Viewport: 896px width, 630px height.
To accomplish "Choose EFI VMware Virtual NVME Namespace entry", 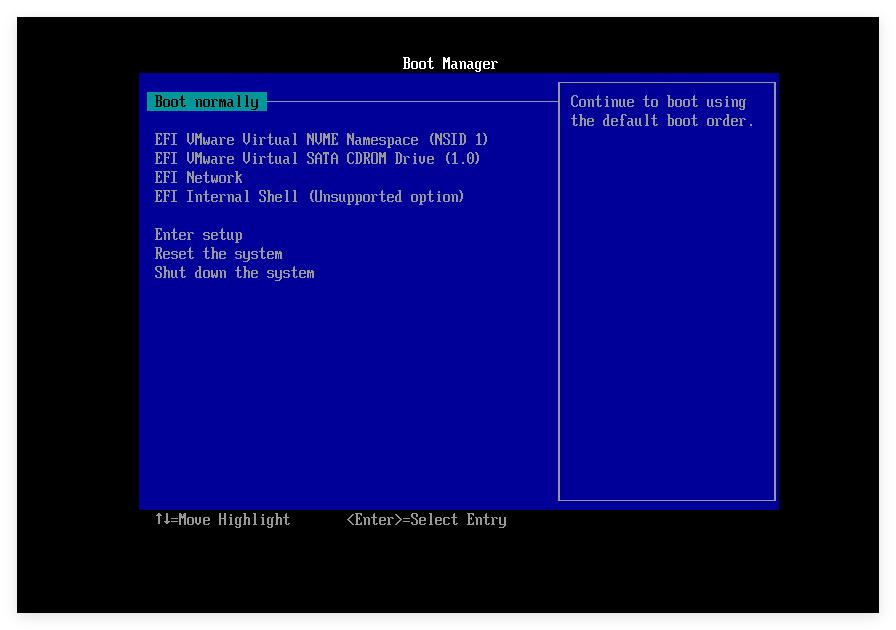I will tap(321, 140).
